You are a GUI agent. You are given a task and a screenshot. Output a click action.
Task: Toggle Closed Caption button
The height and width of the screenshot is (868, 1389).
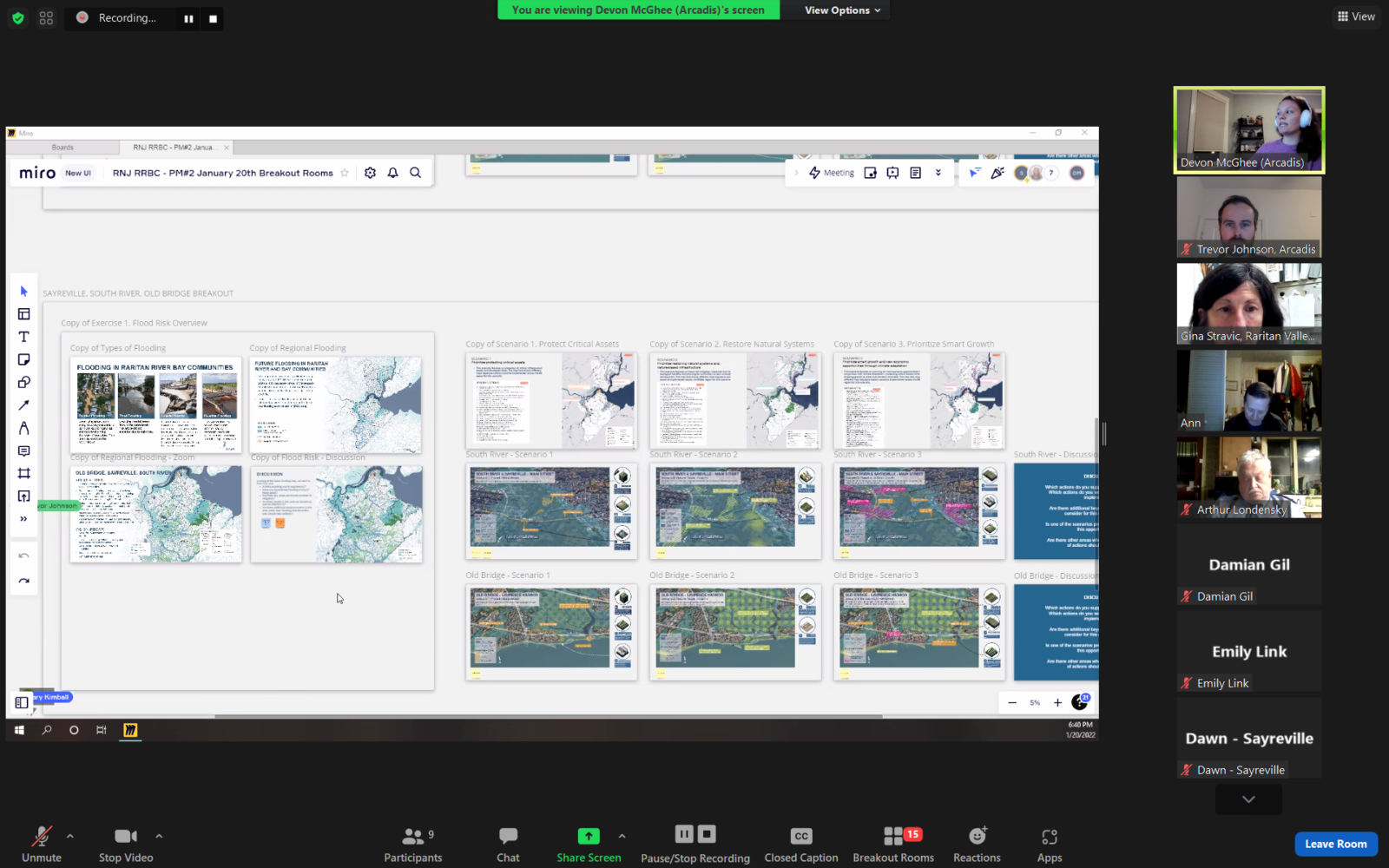800,843
